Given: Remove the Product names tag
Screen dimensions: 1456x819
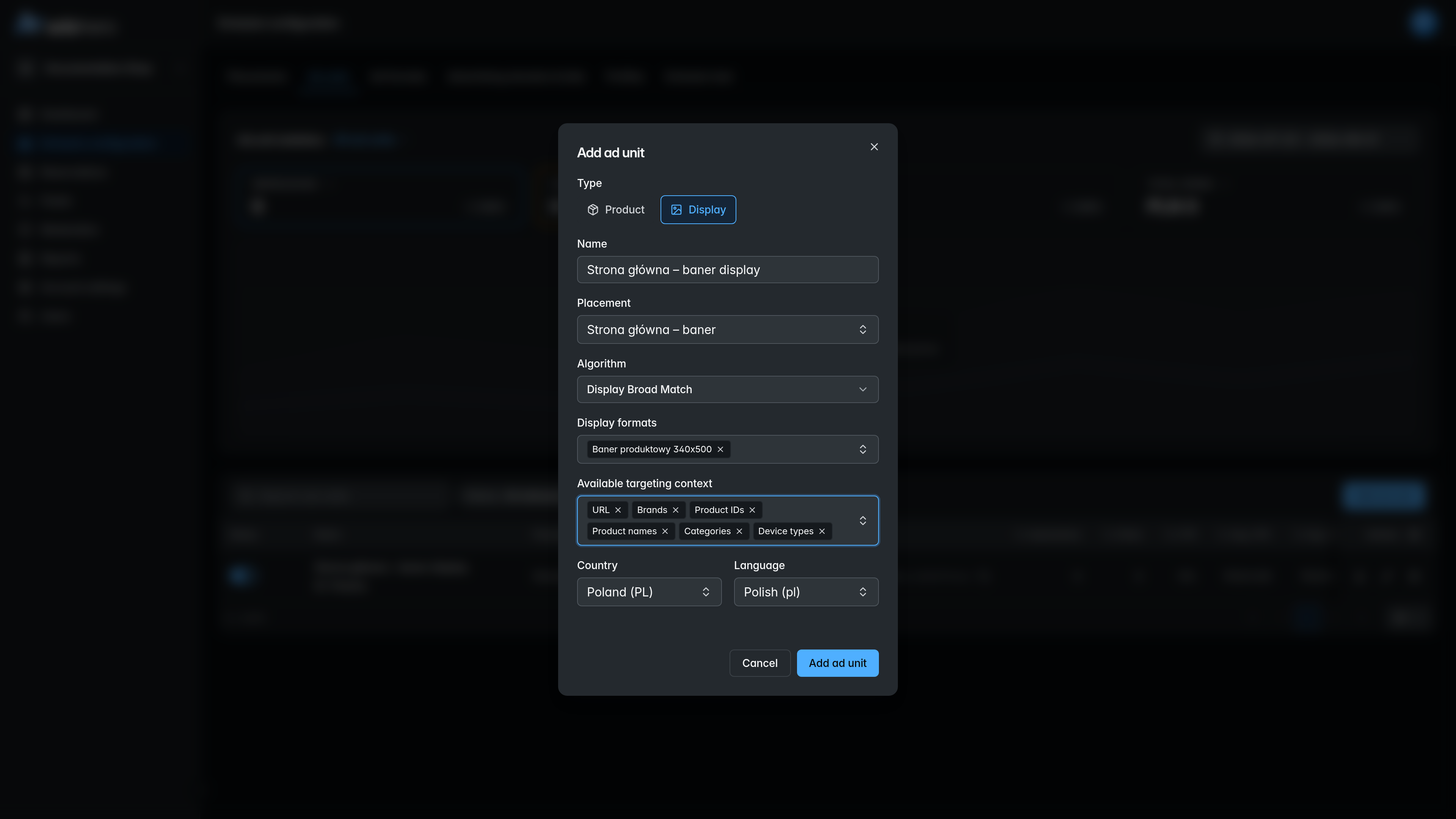Looking at the screenshot, I should coord(665,531).
